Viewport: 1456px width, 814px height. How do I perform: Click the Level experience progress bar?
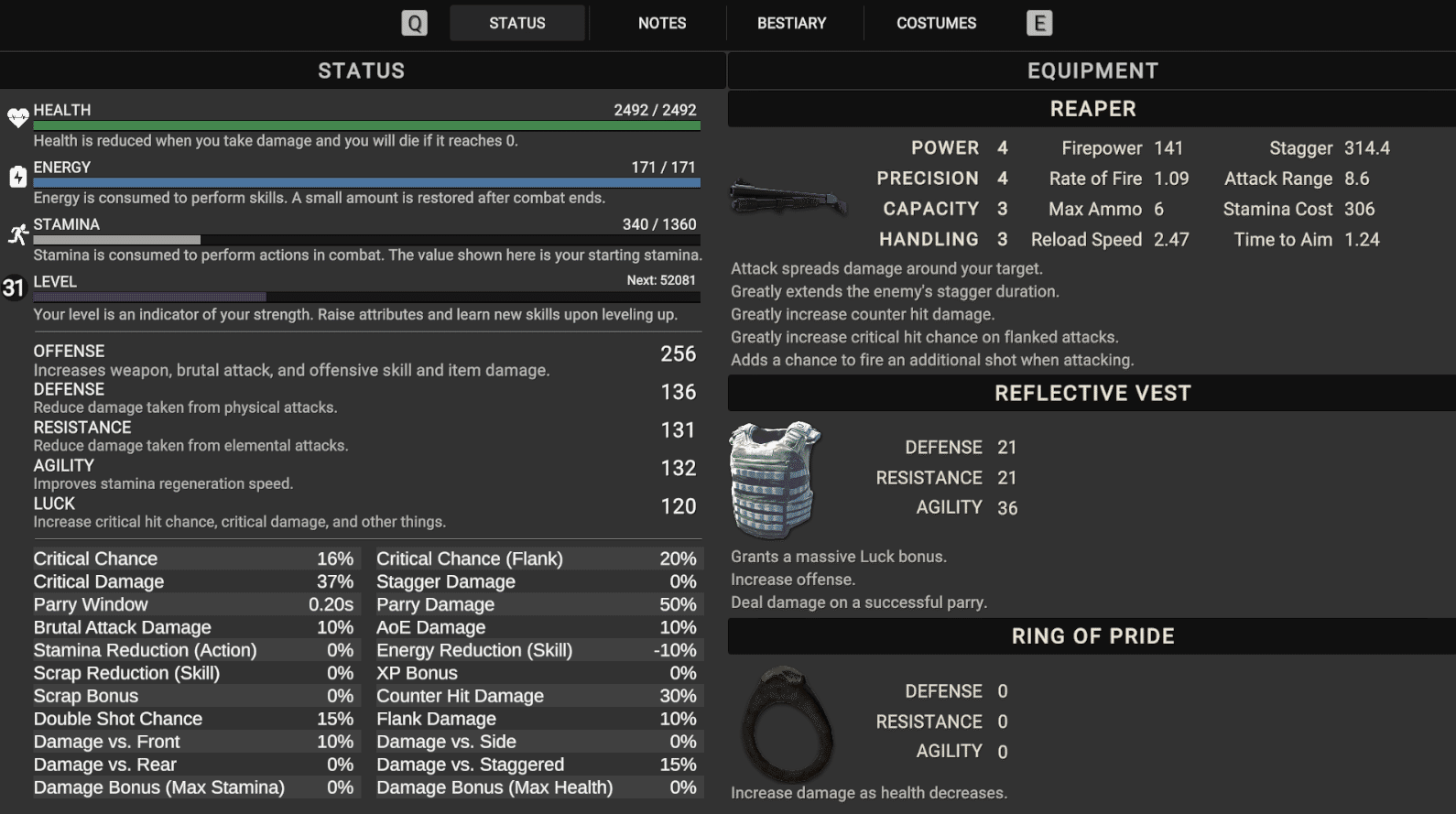click(367, 297)
